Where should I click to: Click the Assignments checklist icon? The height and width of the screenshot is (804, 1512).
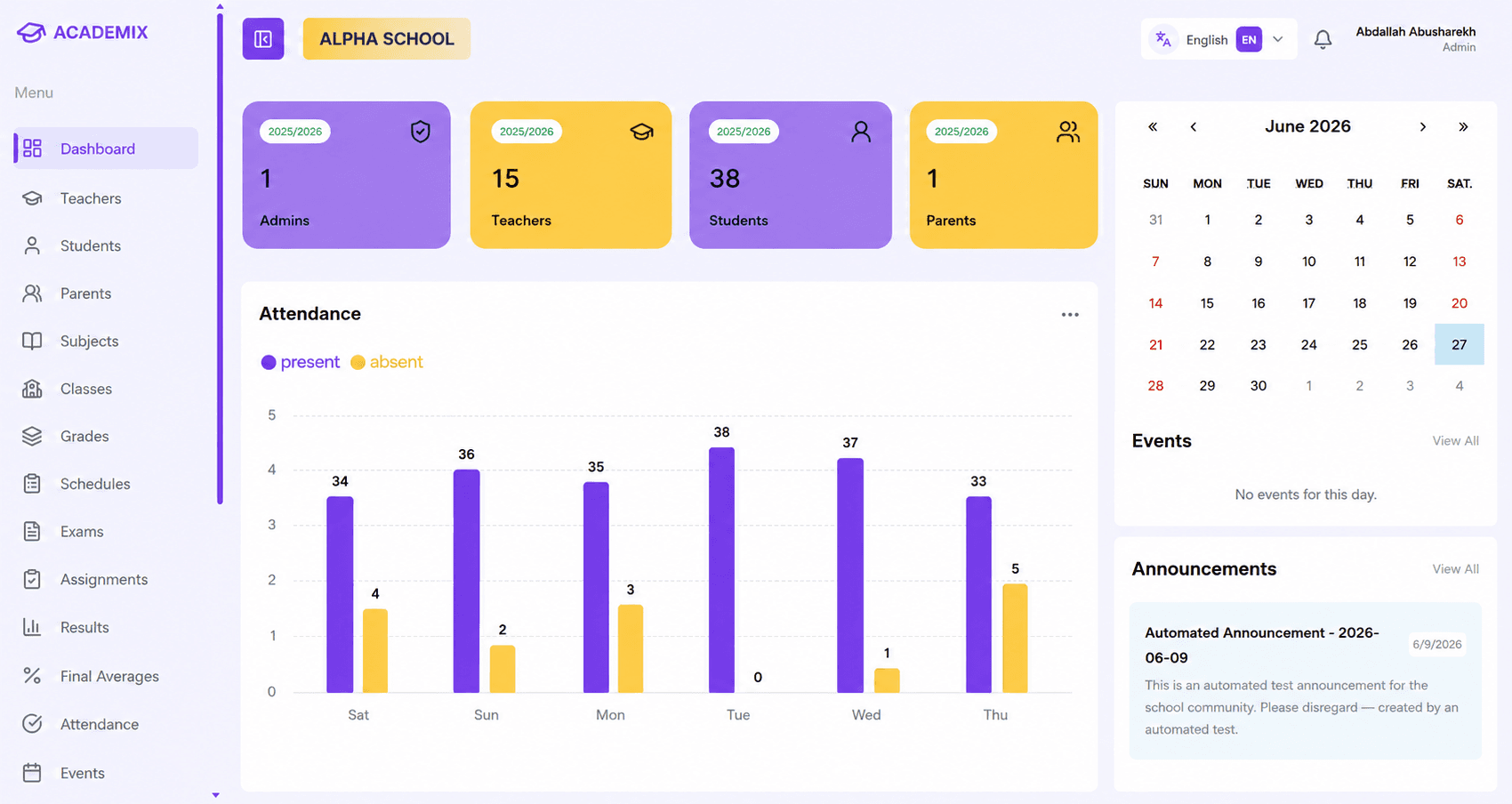(x=32, y=579)
